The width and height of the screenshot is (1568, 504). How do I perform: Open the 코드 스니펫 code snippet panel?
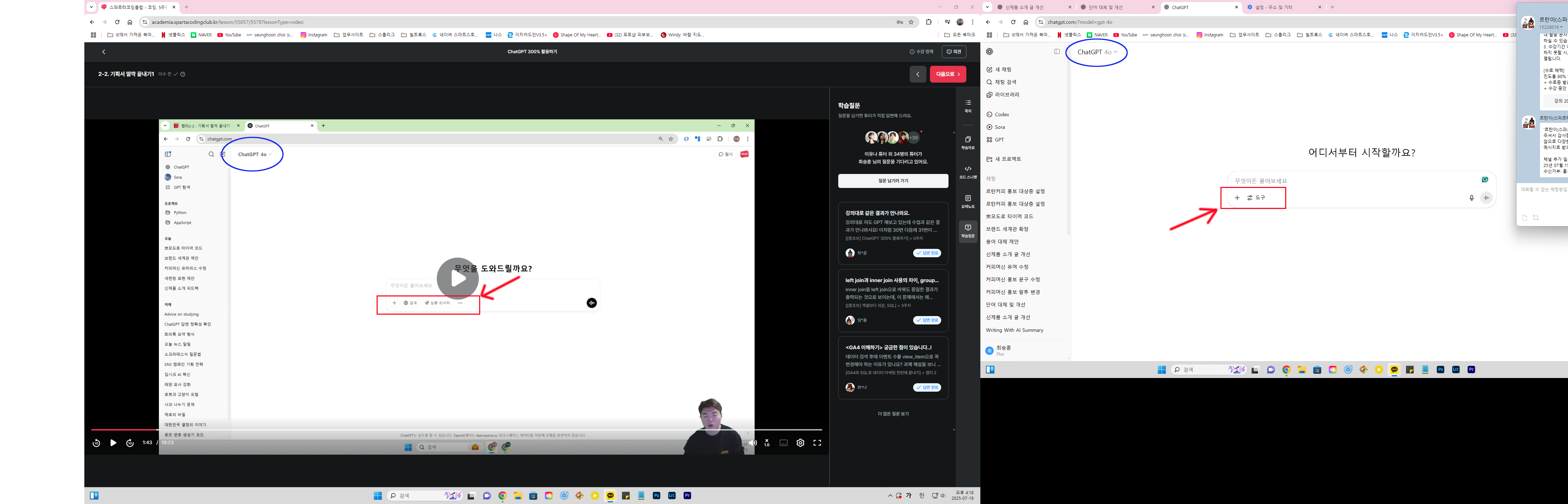968,171
